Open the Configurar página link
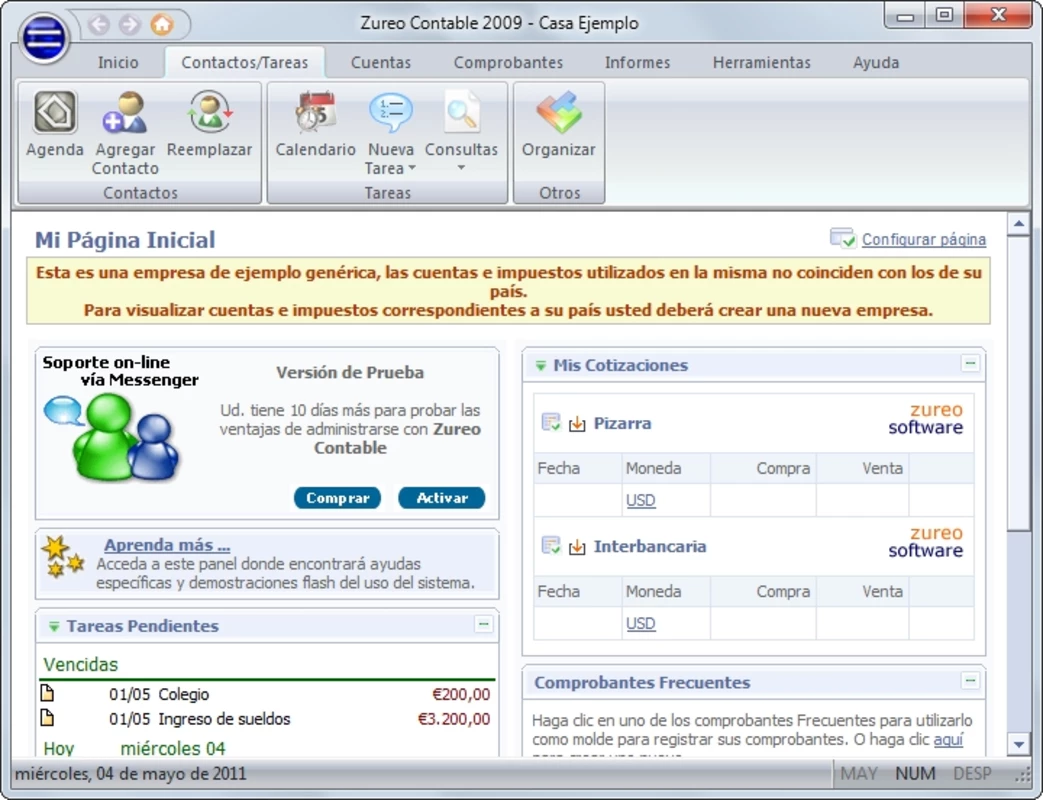 tap(924, 239)
